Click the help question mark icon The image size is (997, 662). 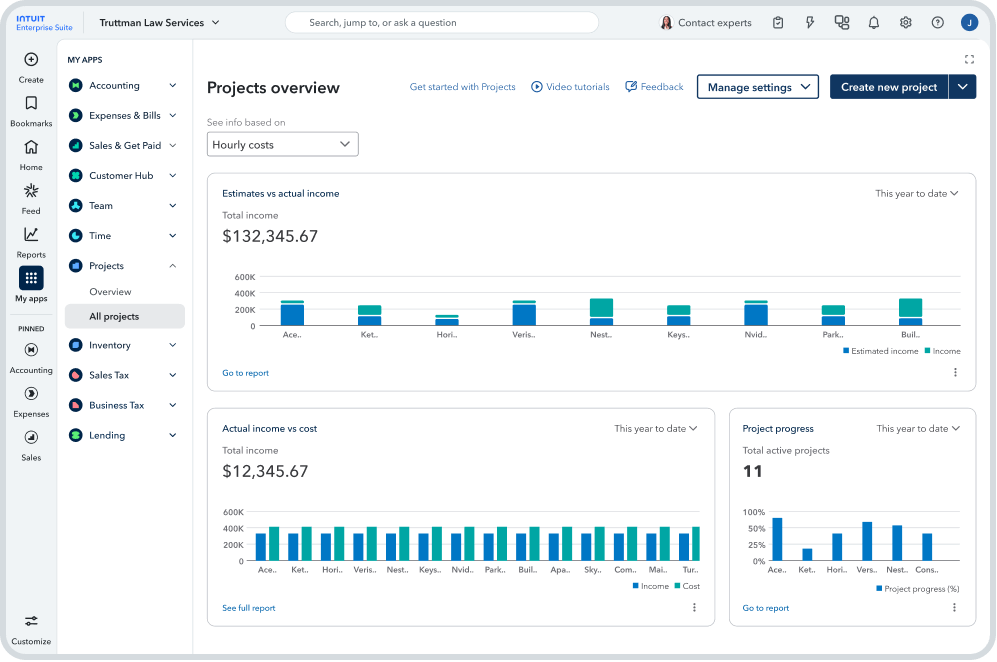[x=937, y=22]
